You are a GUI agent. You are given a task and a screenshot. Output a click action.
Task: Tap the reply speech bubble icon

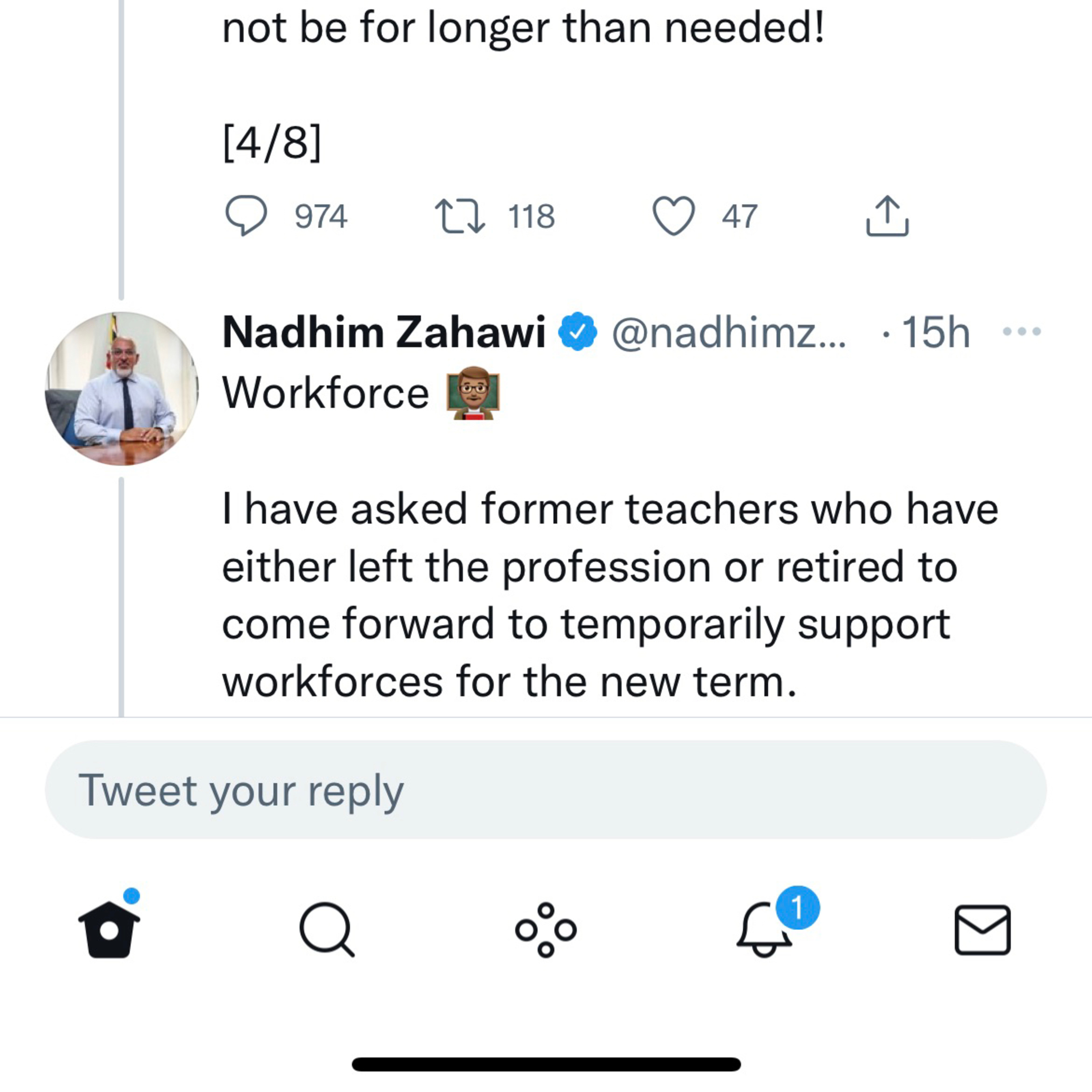[246, 215]
